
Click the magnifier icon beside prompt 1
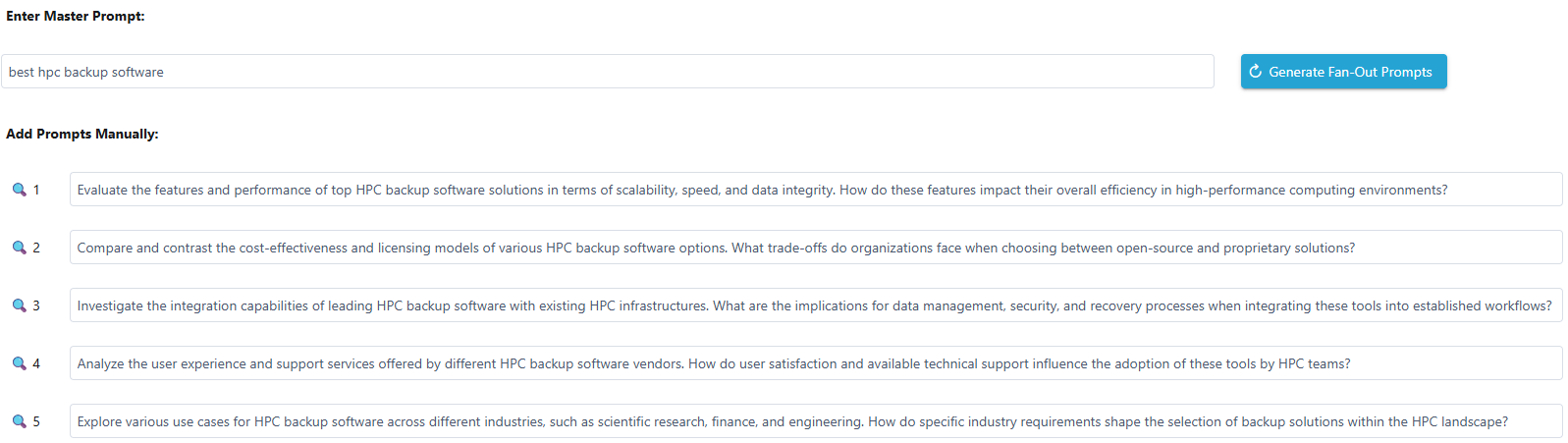pos(19,190)
